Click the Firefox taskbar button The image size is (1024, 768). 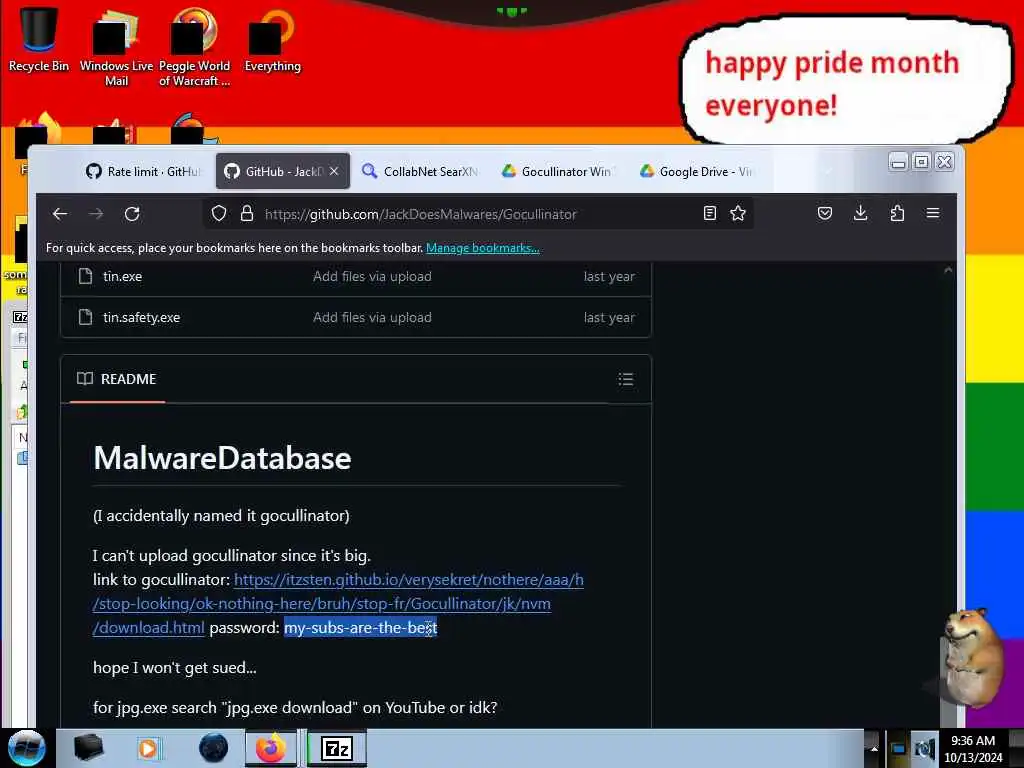click(x=271, y=748)
